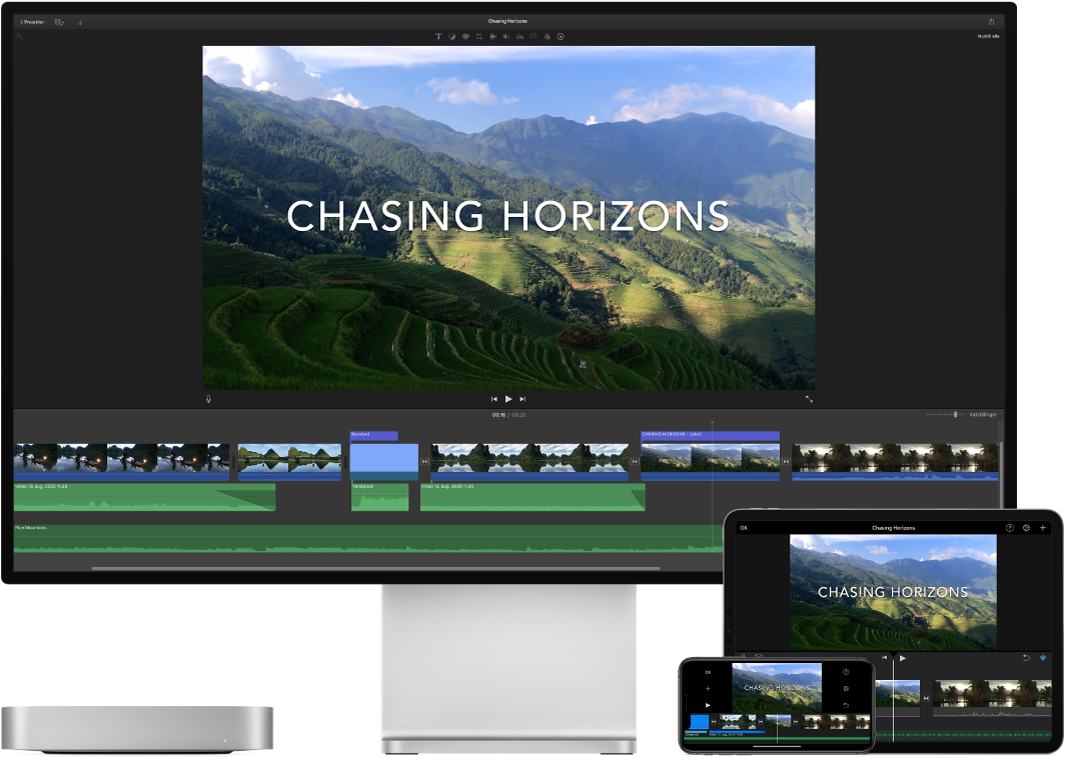Open the media import dropdown beside Projekter

click(x=60, y=21)
